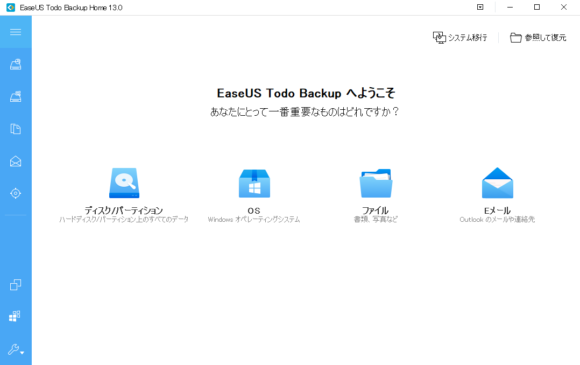Open smart backup target icon
The width and height of the screenshot is (580, 365).
(16, 193)
